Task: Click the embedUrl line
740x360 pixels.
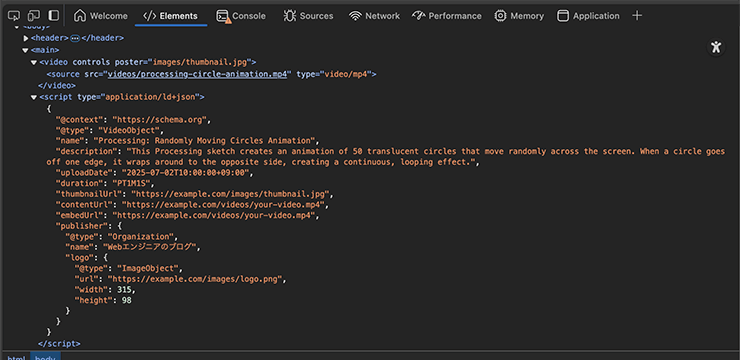Action: point(188,216)
